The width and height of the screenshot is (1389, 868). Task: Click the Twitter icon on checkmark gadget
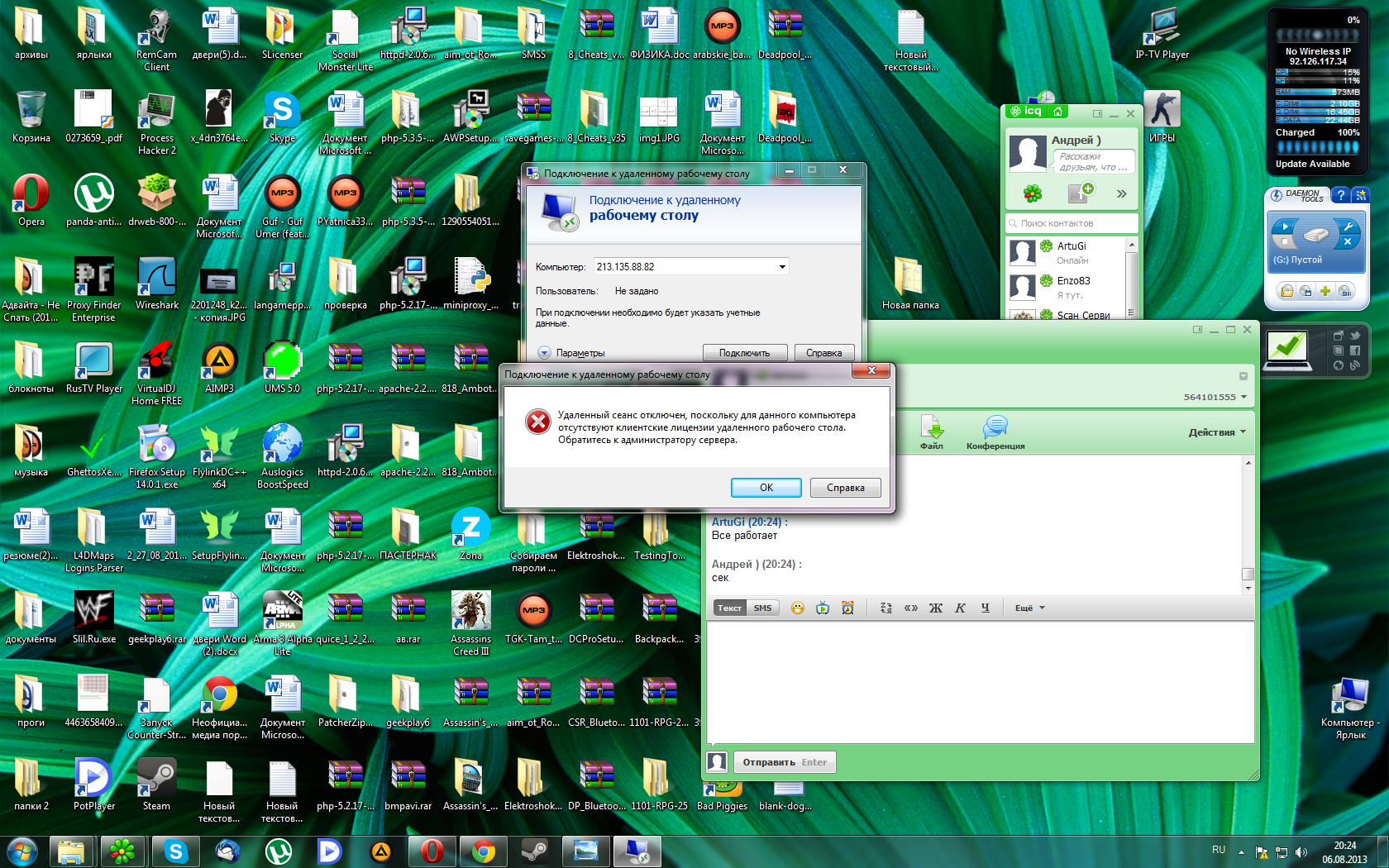pos(1354,336)
